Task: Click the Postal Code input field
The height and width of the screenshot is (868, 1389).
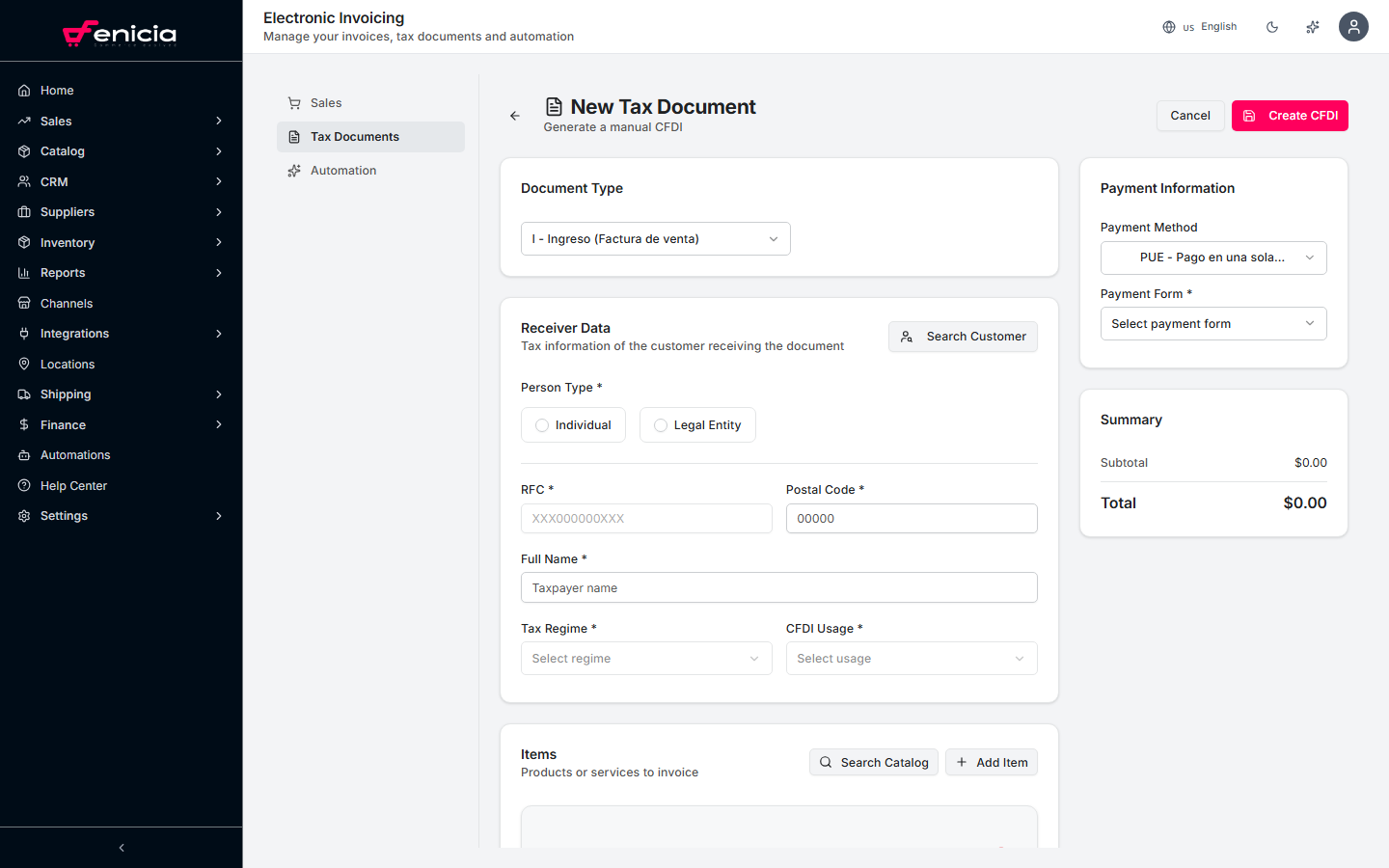Action: (911, 518)
